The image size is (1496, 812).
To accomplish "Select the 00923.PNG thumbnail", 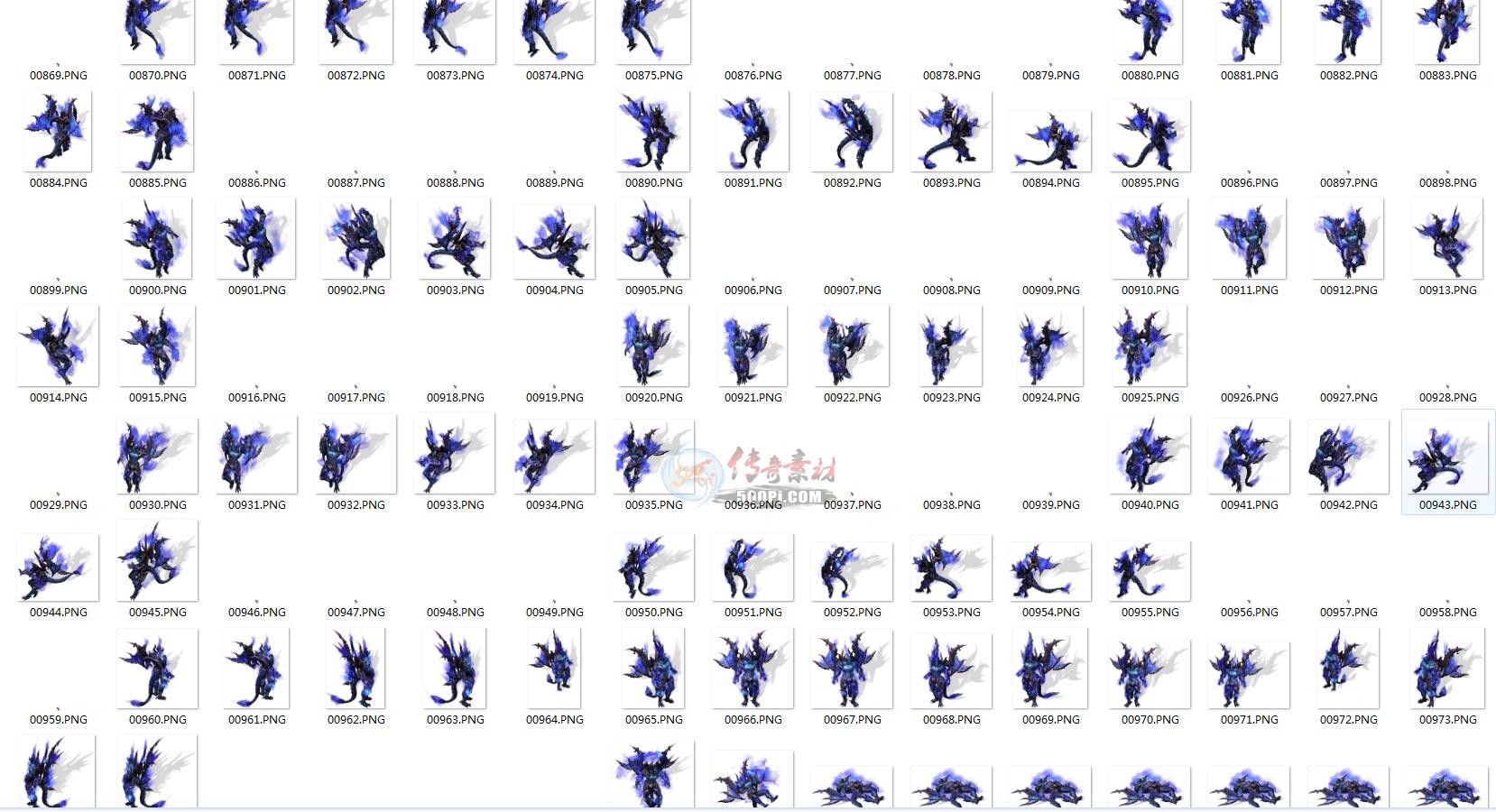I will coord(951,346).
